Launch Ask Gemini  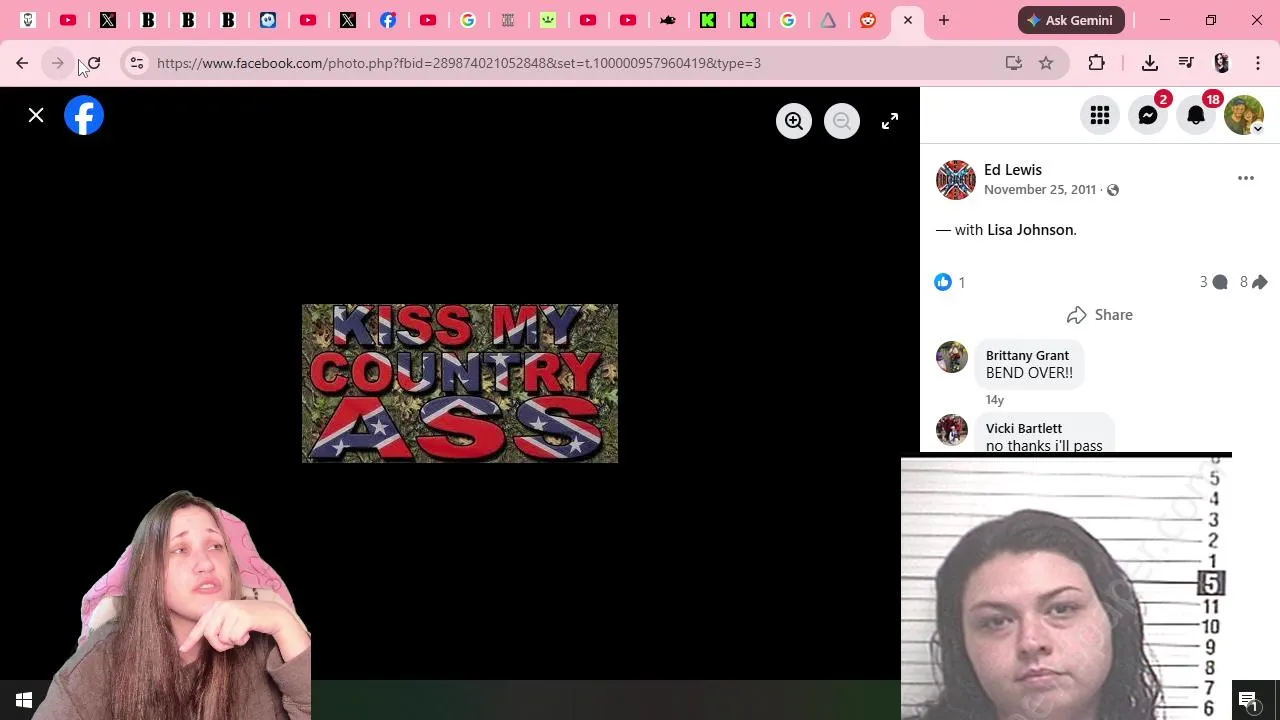pos(1071,20)
